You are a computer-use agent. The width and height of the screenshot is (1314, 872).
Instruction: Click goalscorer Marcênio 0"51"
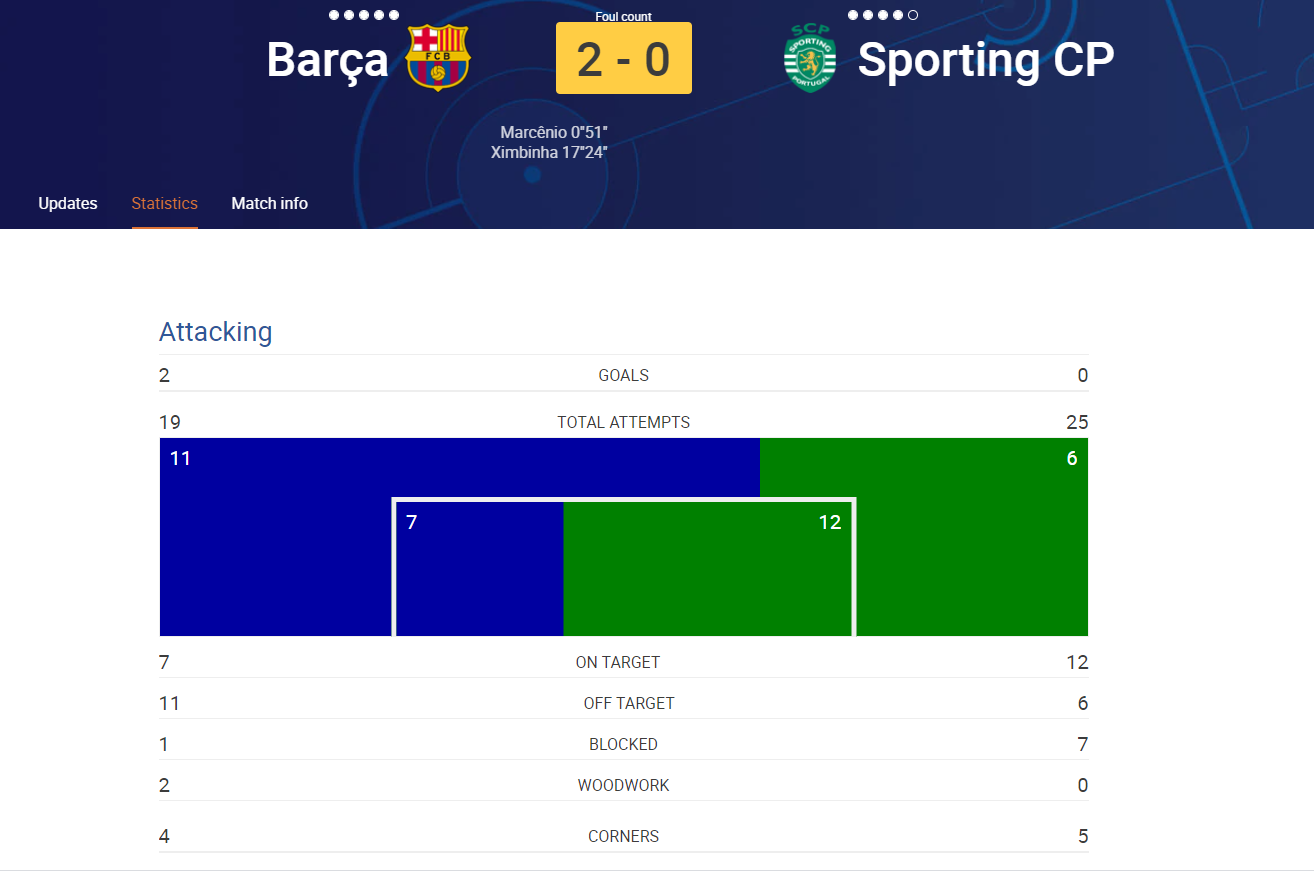554,133
